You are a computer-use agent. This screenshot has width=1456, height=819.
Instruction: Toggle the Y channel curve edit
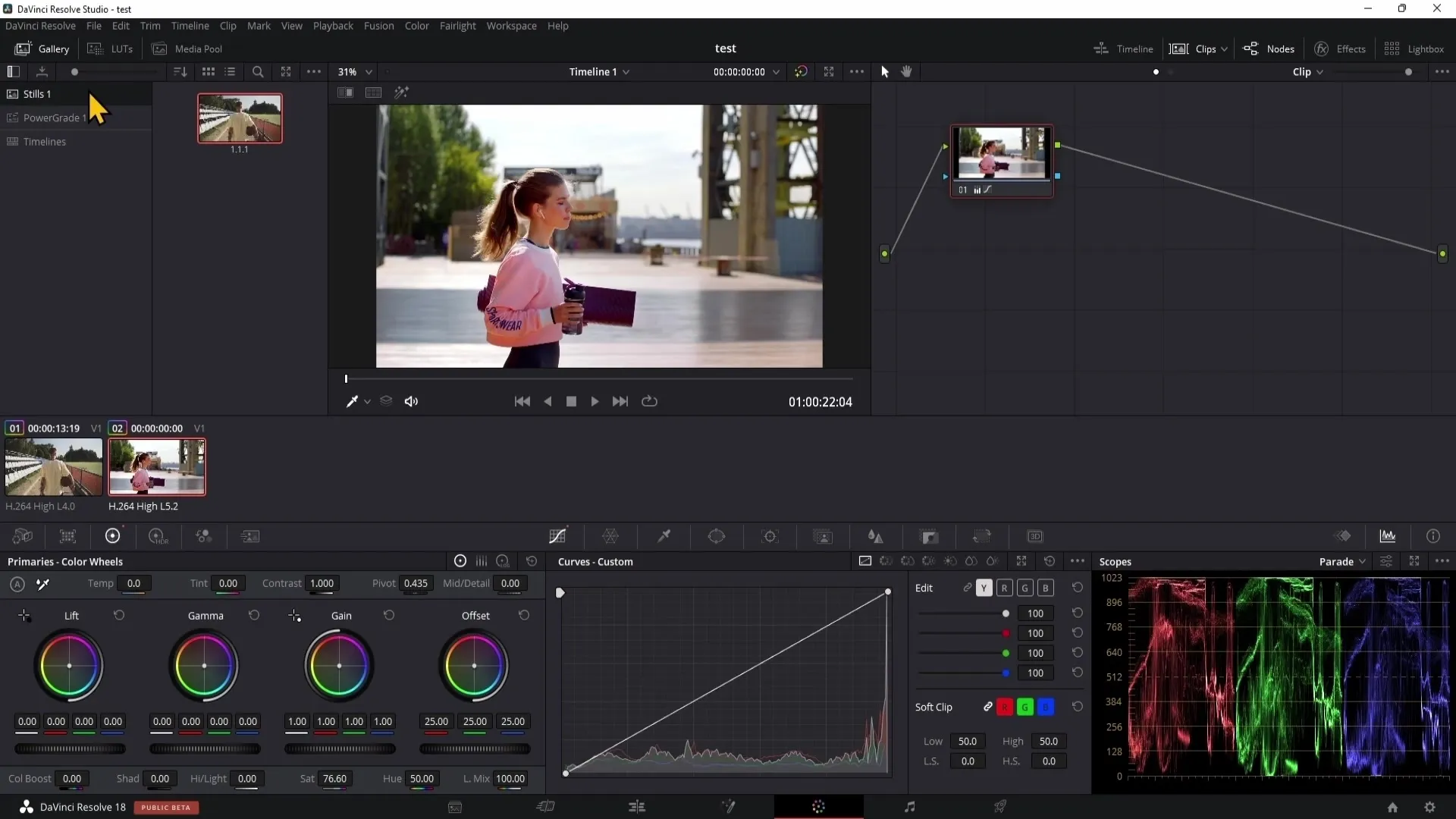(x=984, y=588)
